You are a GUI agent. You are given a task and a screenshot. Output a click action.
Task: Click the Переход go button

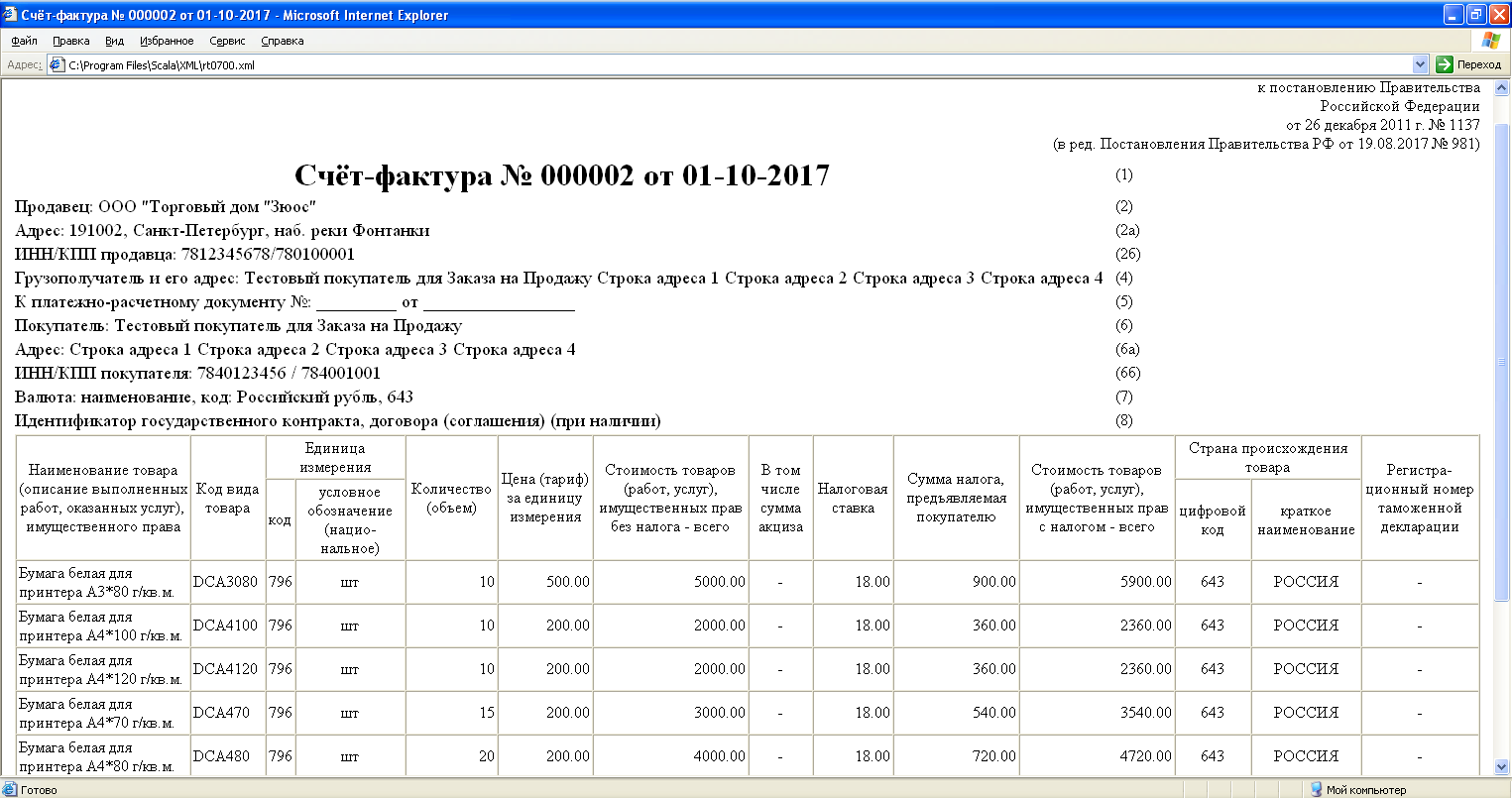pyautogui.click(x=1470, y=64)
